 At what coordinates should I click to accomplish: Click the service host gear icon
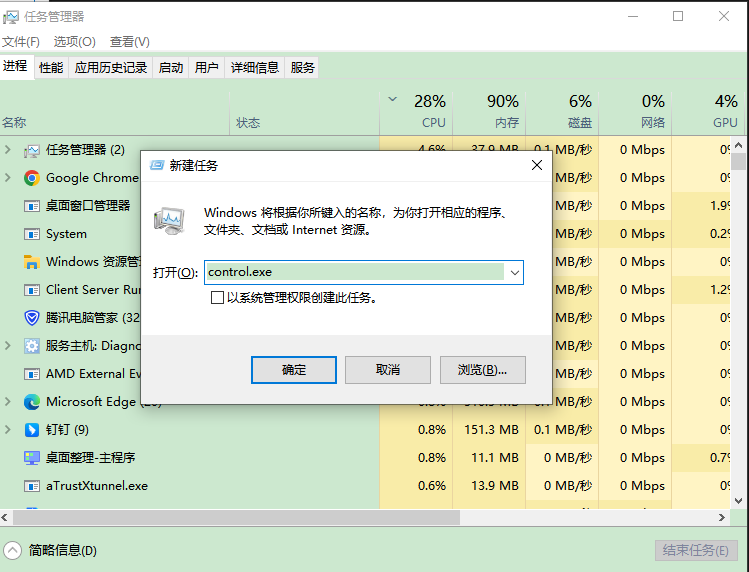click(32, 346)
